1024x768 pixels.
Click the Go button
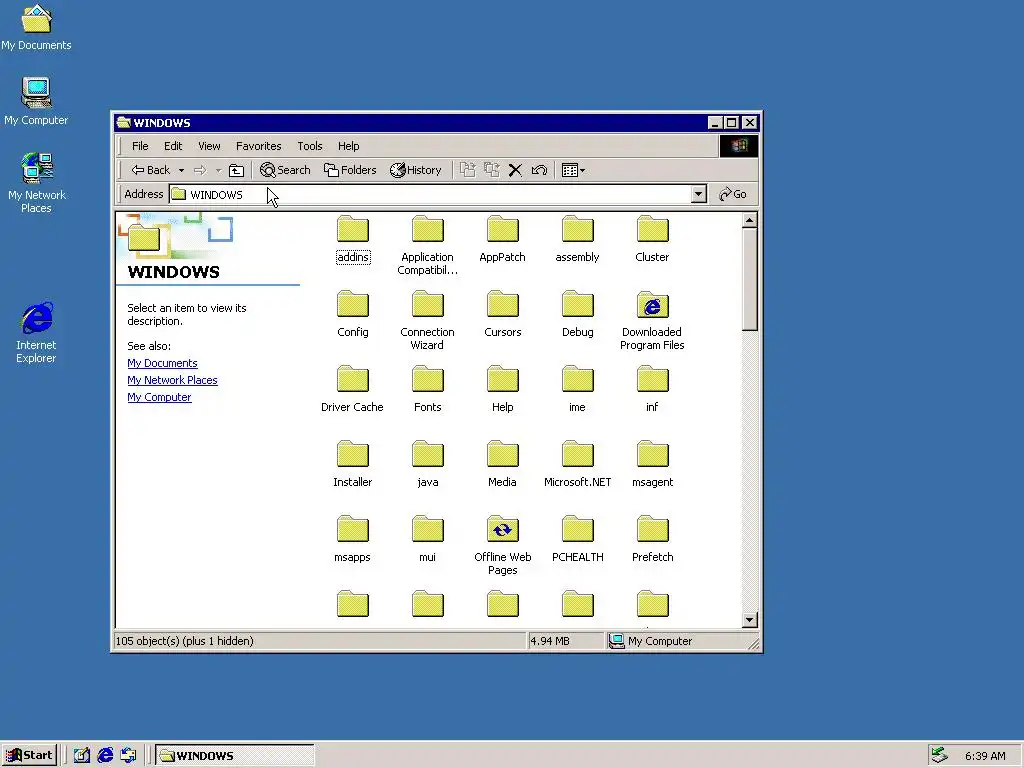pyautogui.click(x=733, y=194)
